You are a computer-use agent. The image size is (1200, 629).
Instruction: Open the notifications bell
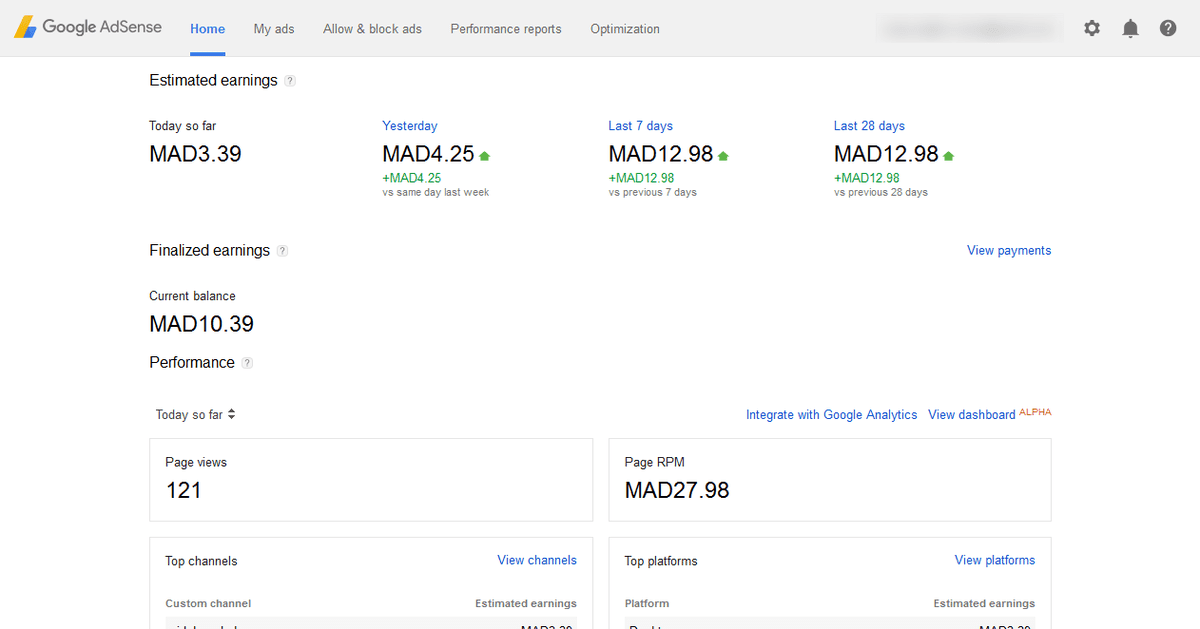click(x=1130, y=29)
